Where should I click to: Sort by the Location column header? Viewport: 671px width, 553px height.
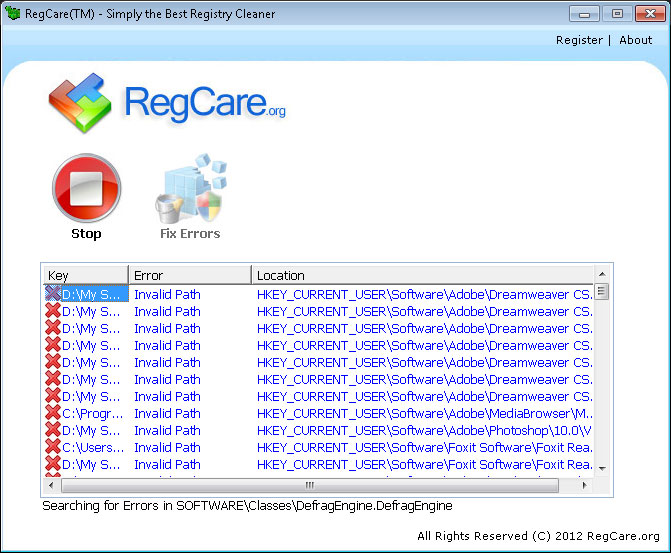click(423, 275)
